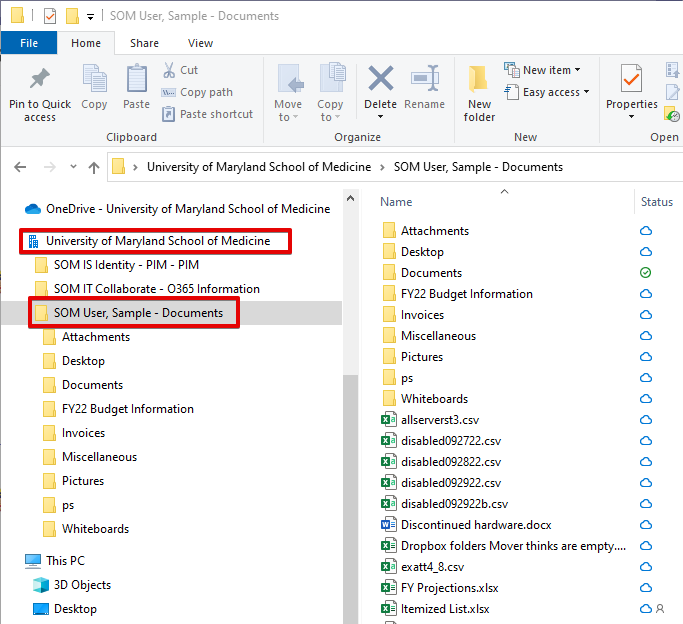Click the Rename icon in Organize
Screen dimensions: 683x624
425,80
